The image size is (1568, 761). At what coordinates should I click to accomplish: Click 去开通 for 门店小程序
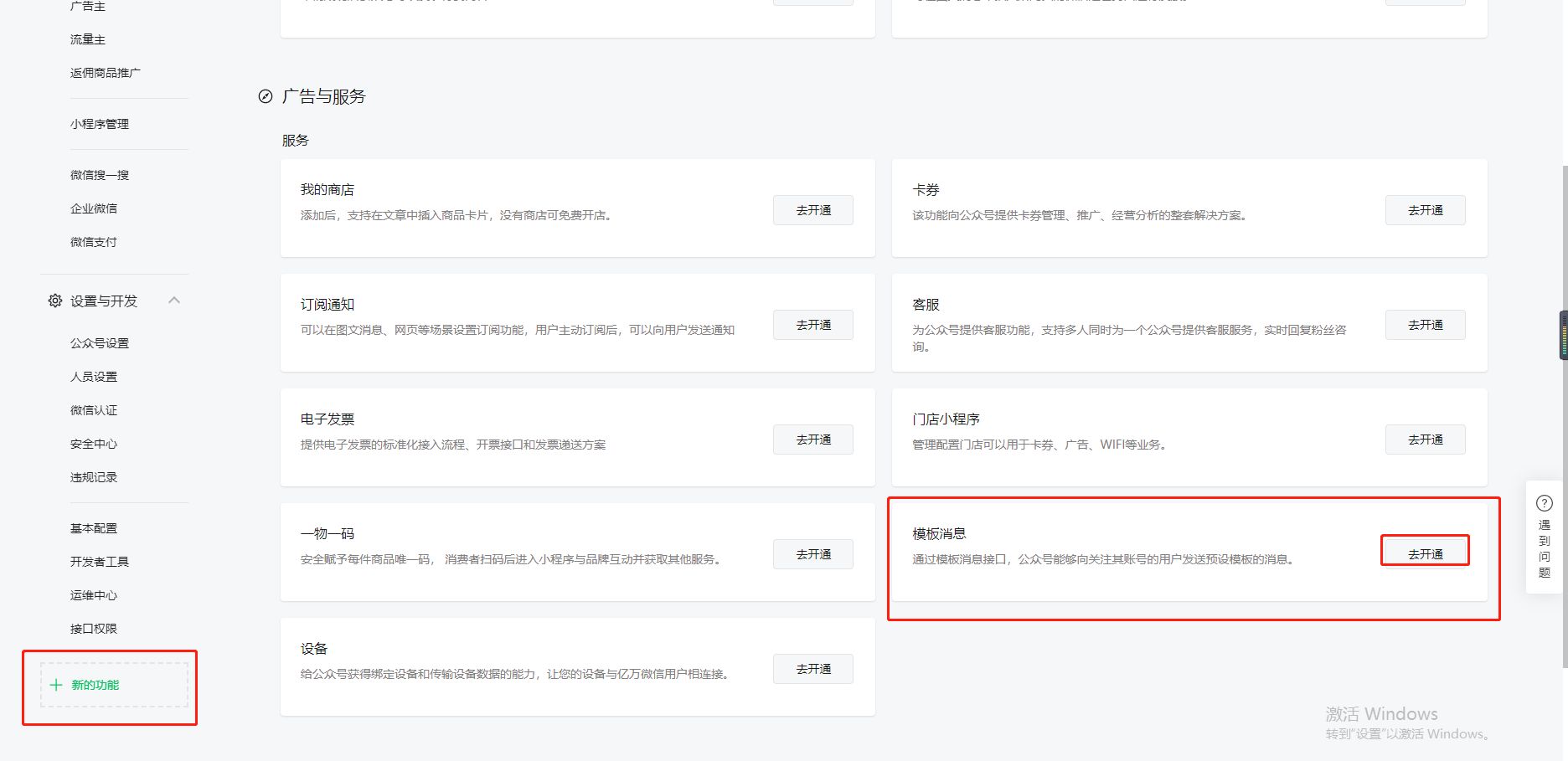pos(1425,439)
